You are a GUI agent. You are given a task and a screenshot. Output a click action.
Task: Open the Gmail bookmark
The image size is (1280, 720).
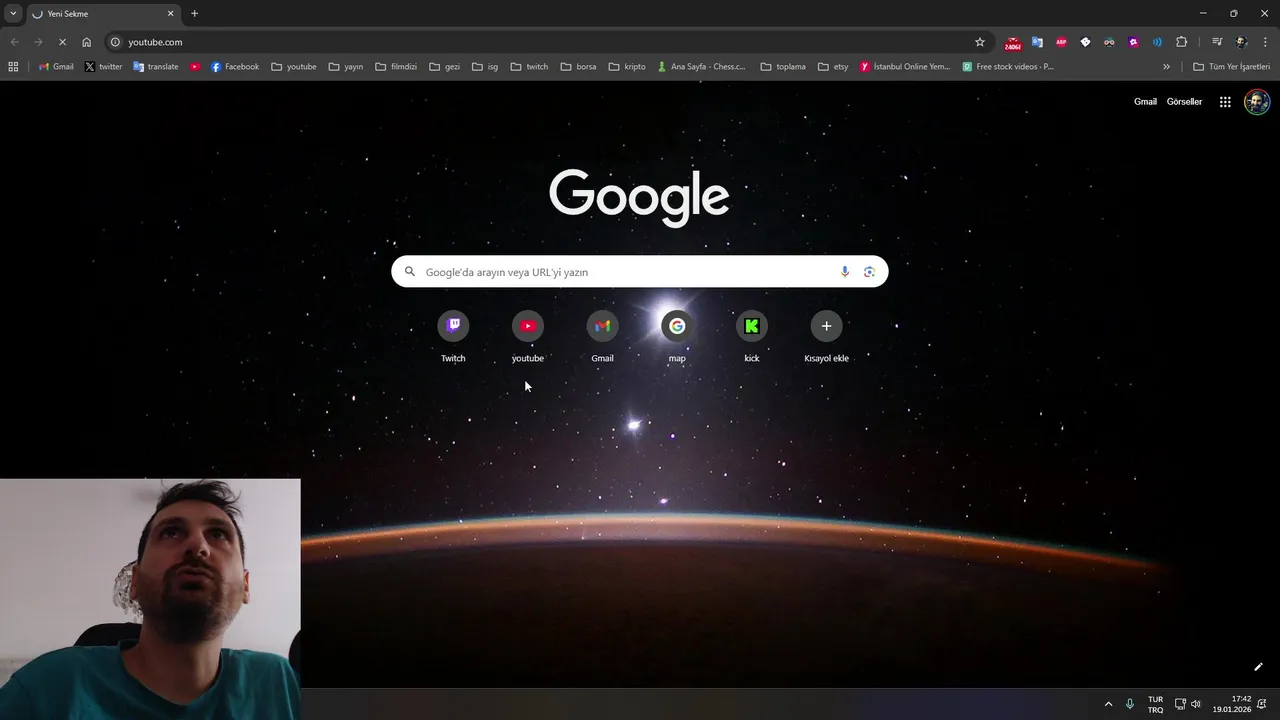(56, 67)
